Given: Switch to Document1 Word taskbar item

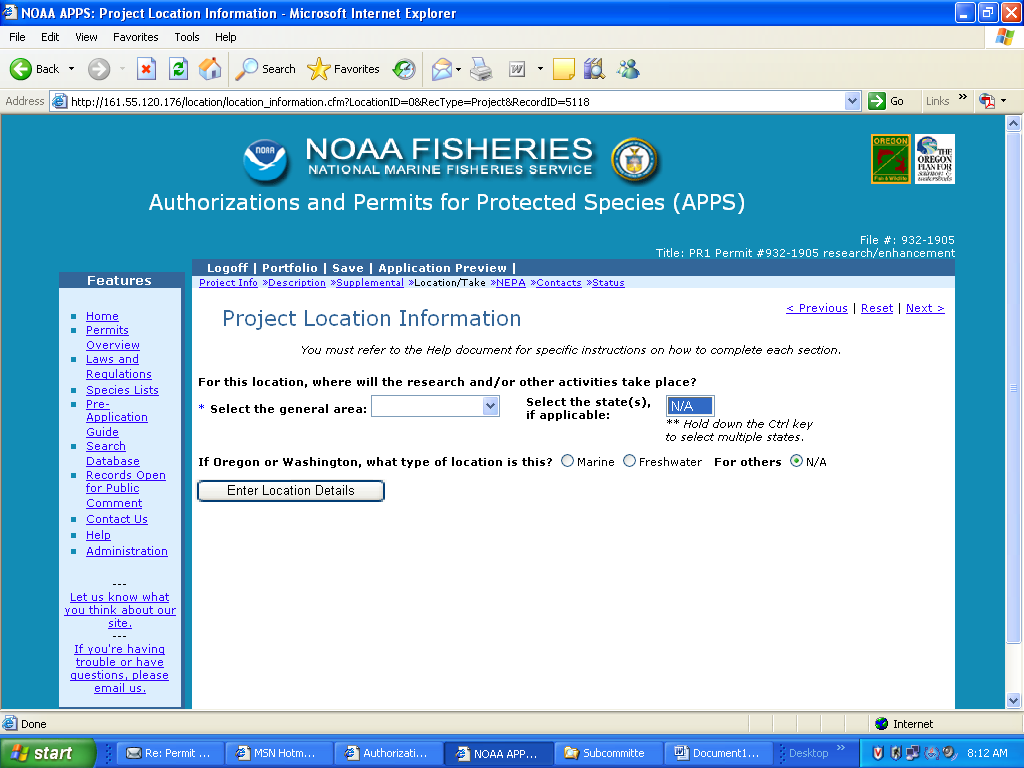Looking at the screenshot, I should [718, 753].
